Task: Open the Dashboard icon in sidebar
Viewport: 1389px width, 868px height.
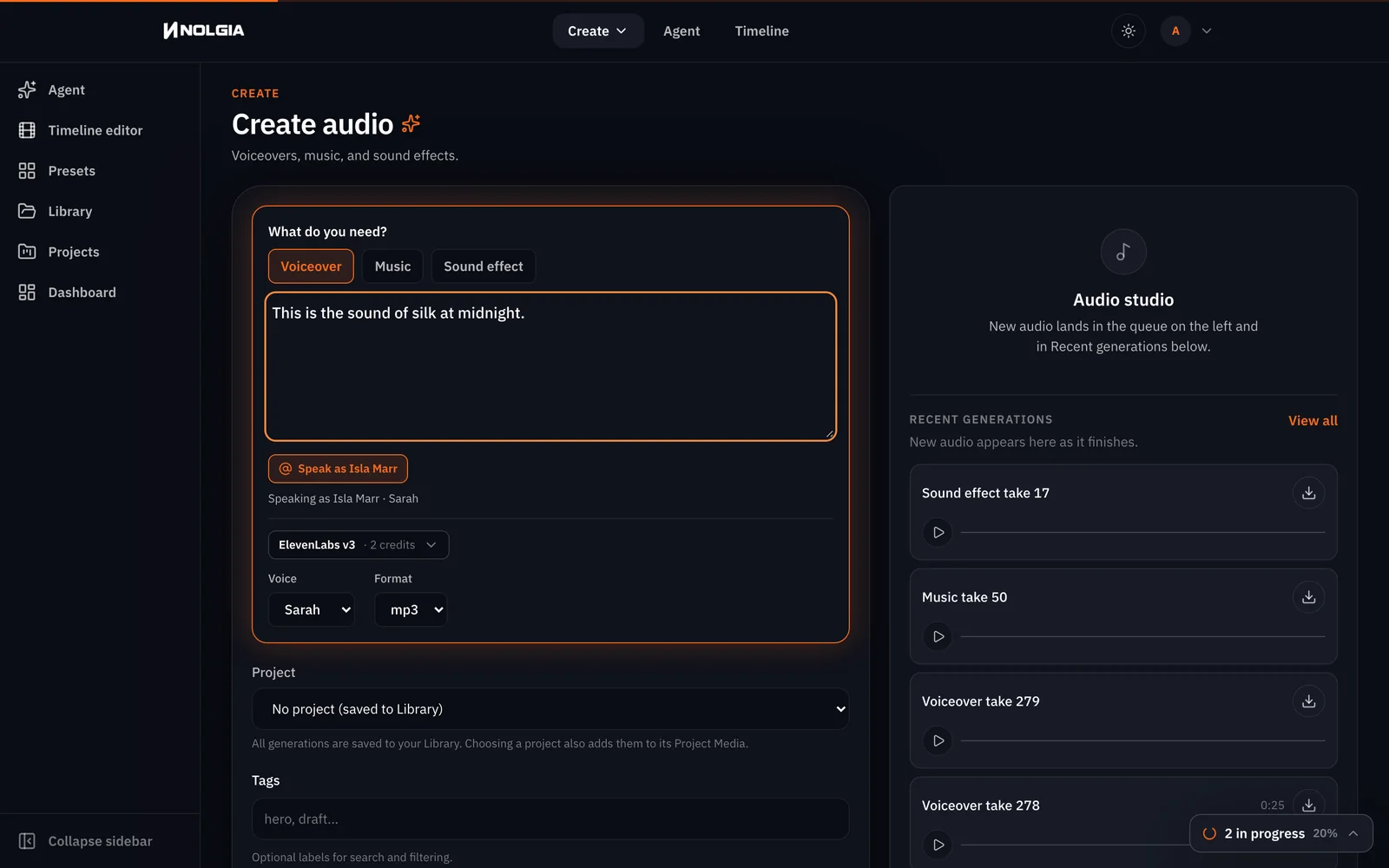Action: click(x=27, y=293)
